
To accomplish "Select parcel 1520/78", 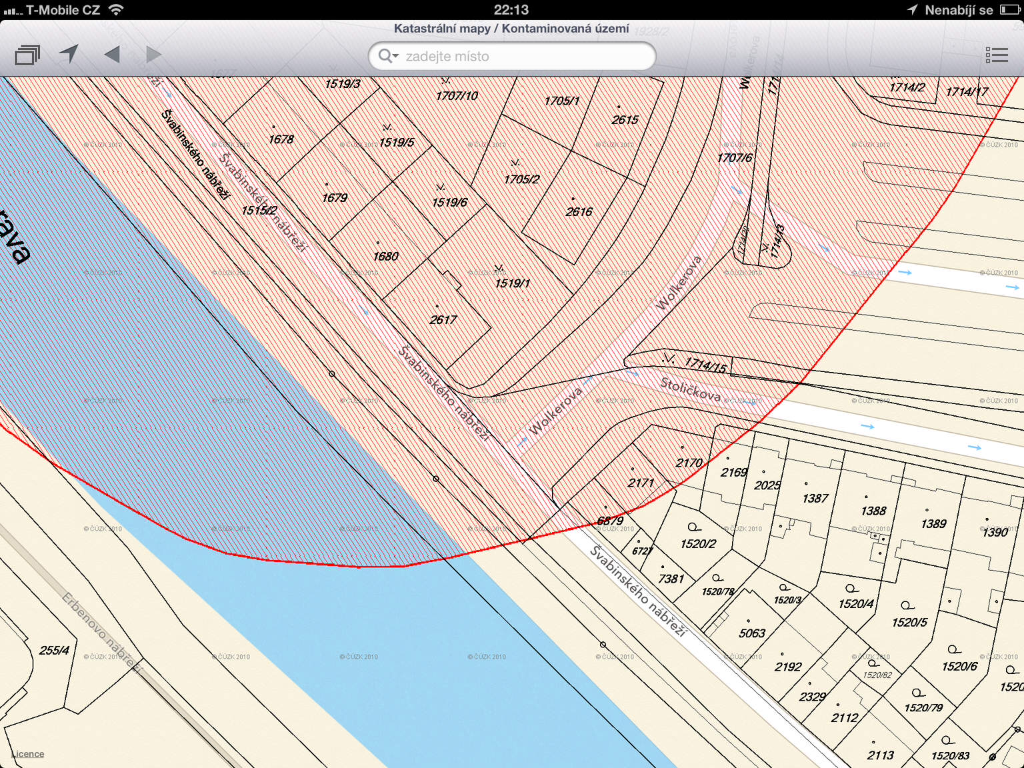I will coord(718,591).
